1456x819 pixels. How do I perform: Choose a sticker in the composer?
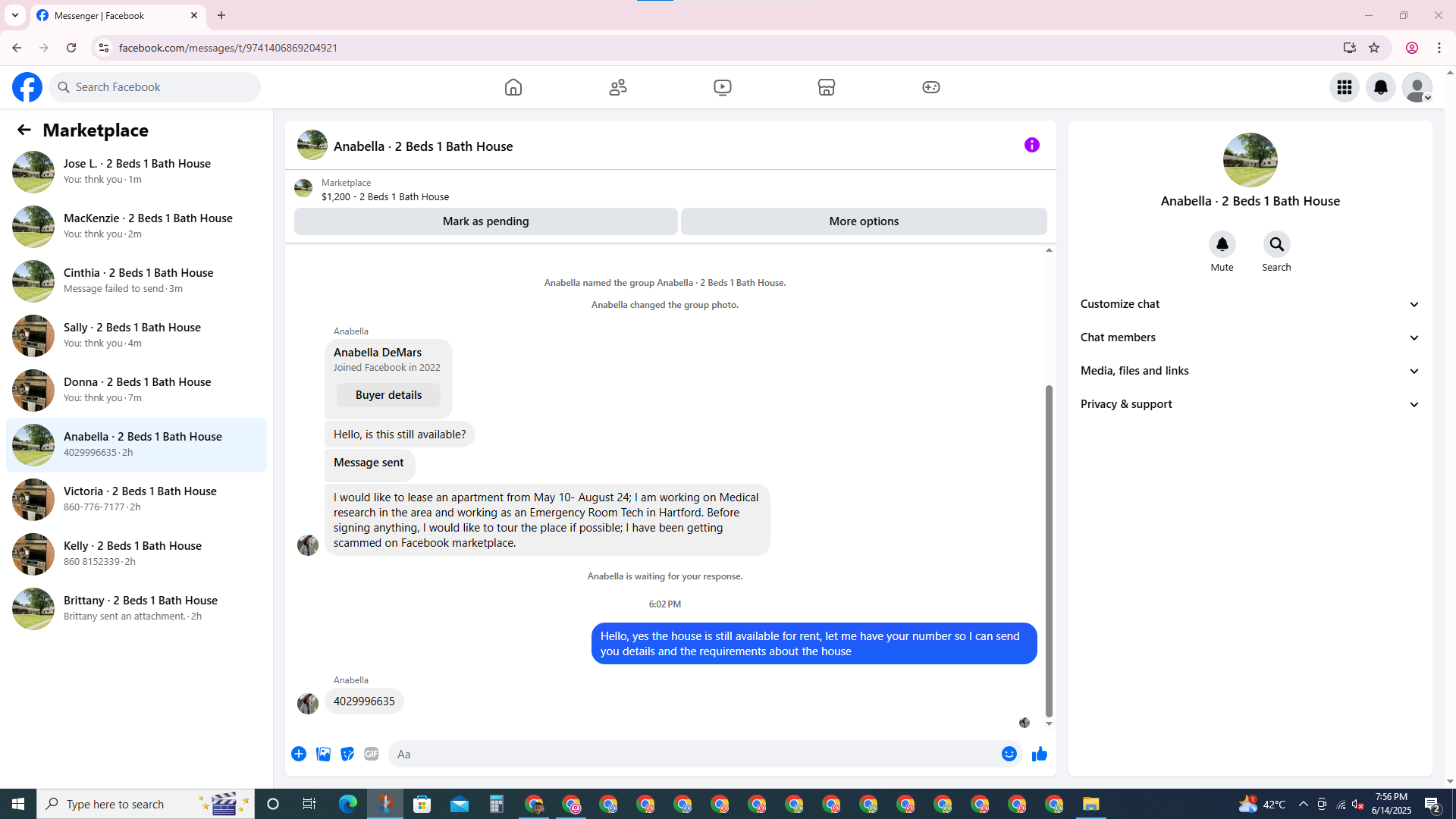(347, 754)
